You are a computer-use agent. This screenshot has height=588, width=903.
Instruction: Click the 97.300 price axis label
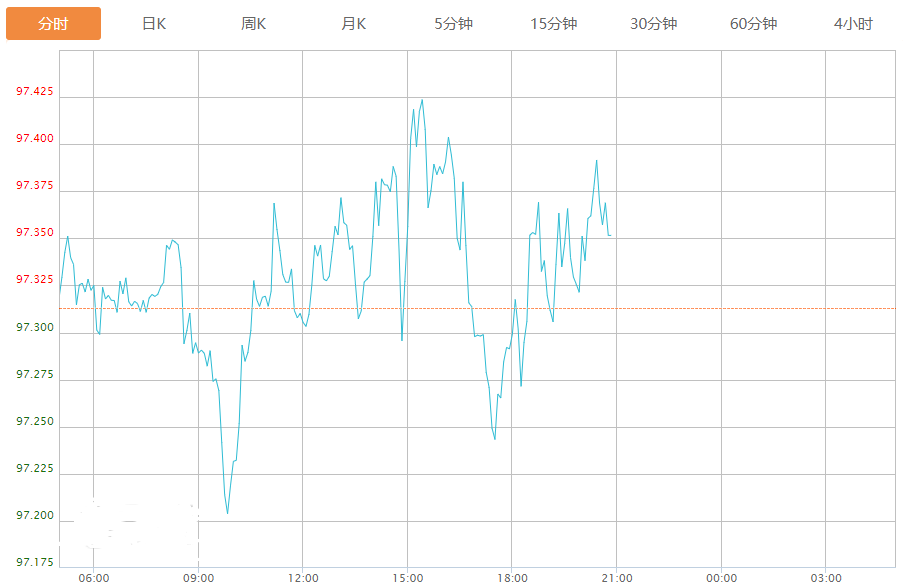click(35, 328)
